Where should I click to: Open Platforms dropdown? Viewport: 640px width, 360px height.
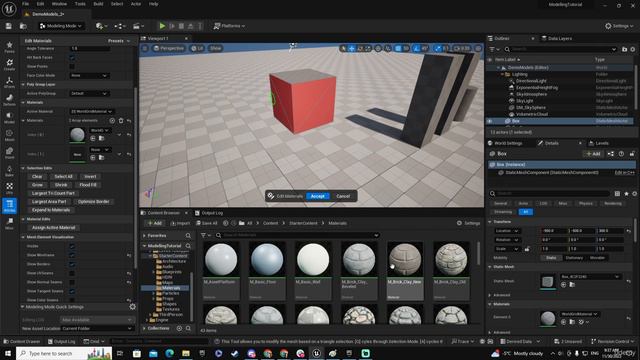coord(229,26)
